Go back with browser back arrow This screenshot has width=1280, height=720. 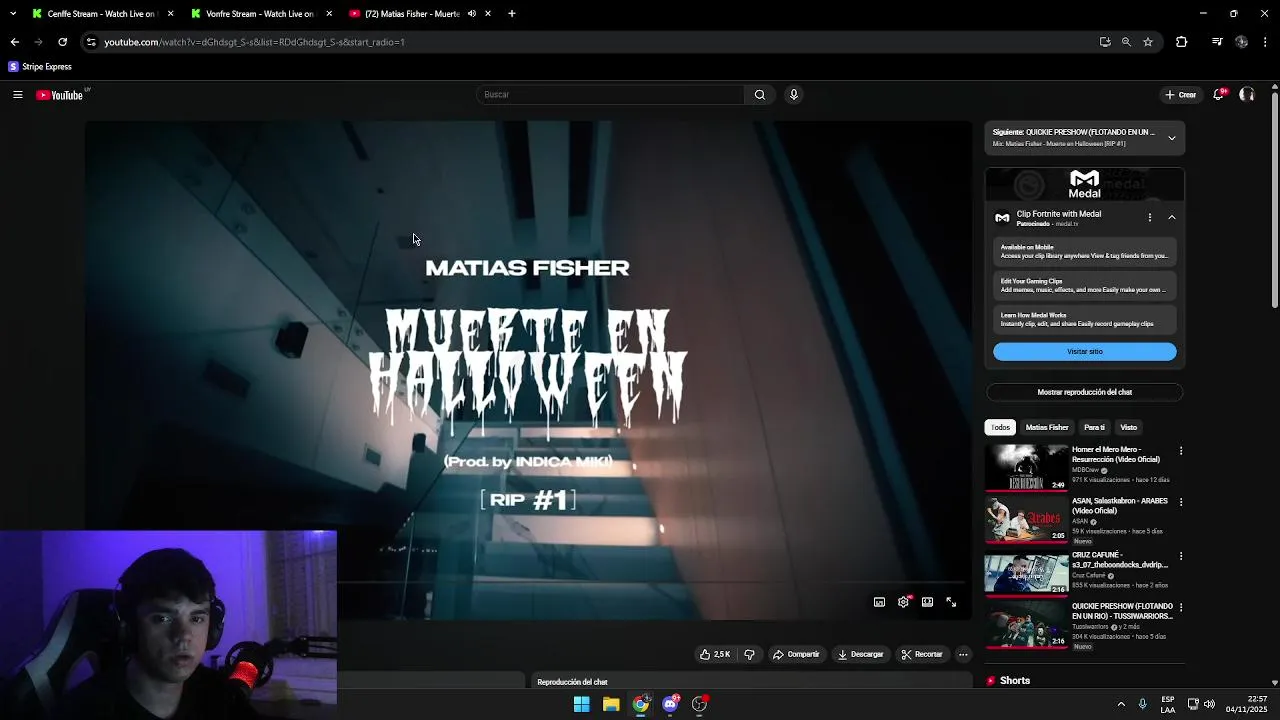[x=15, y=42]
